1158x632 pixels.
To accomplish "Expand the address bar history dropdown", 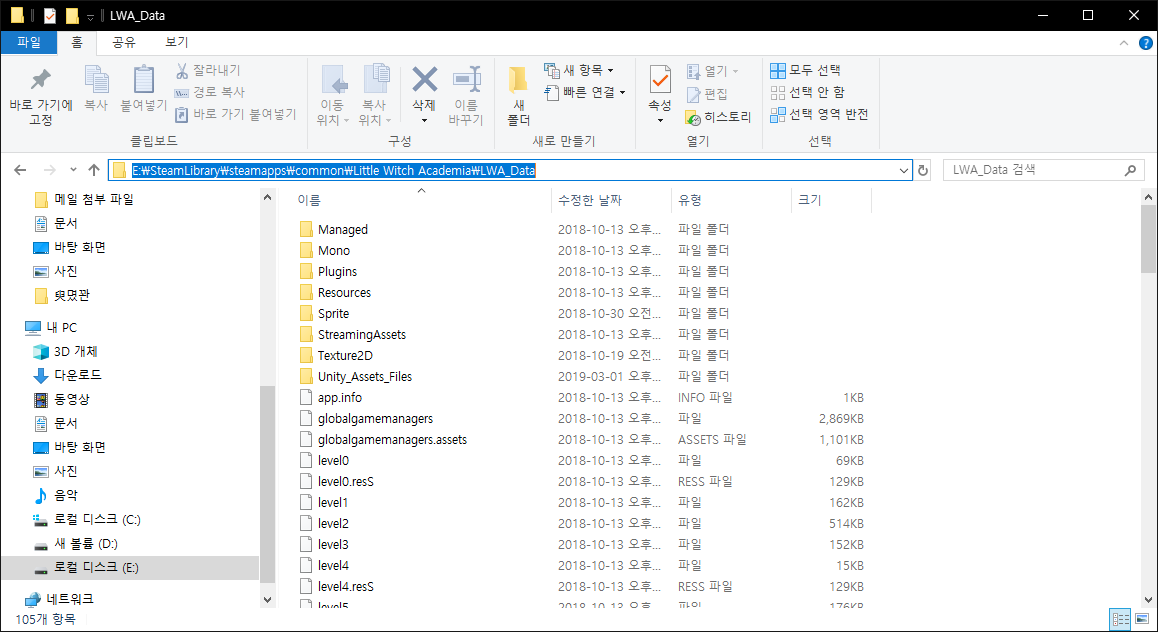I will coord(903,171).
